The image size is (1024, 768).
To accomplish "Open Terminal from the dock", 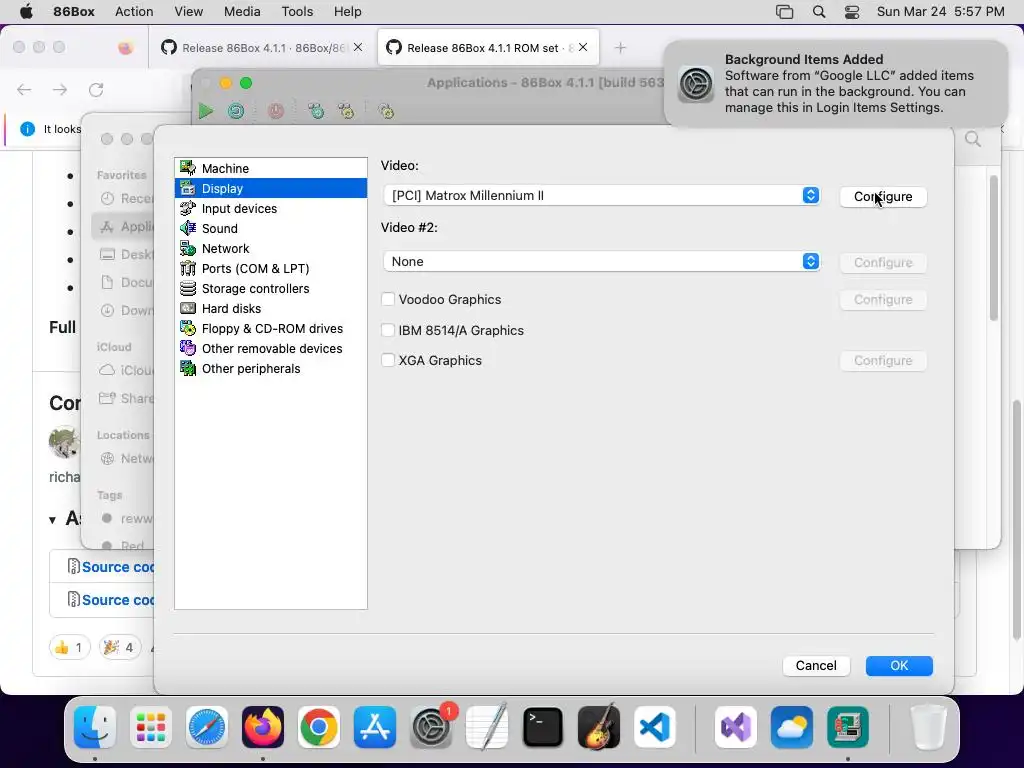I will point(543,727).
